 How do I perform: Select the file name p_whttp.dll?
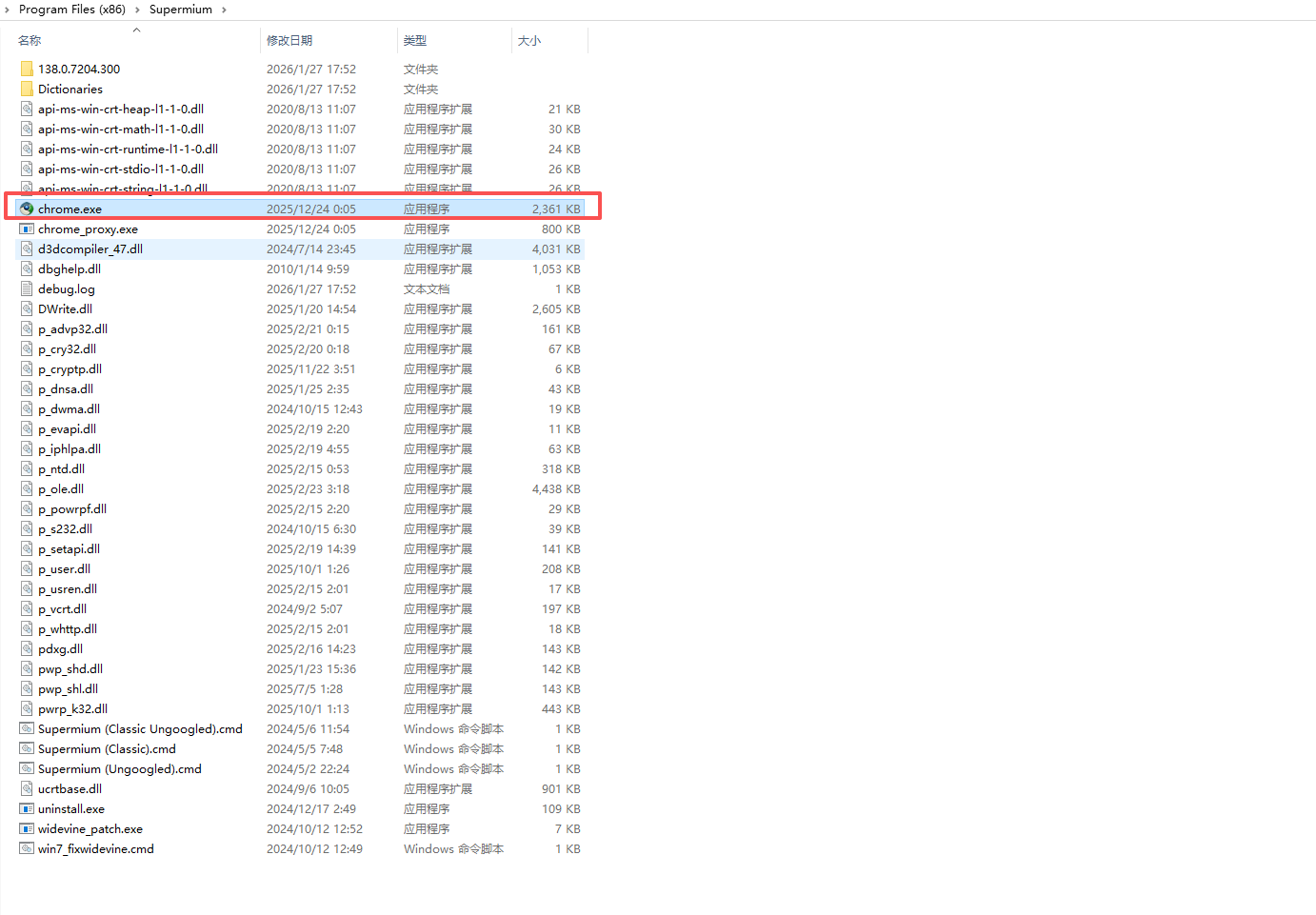(x=68, y=628)
